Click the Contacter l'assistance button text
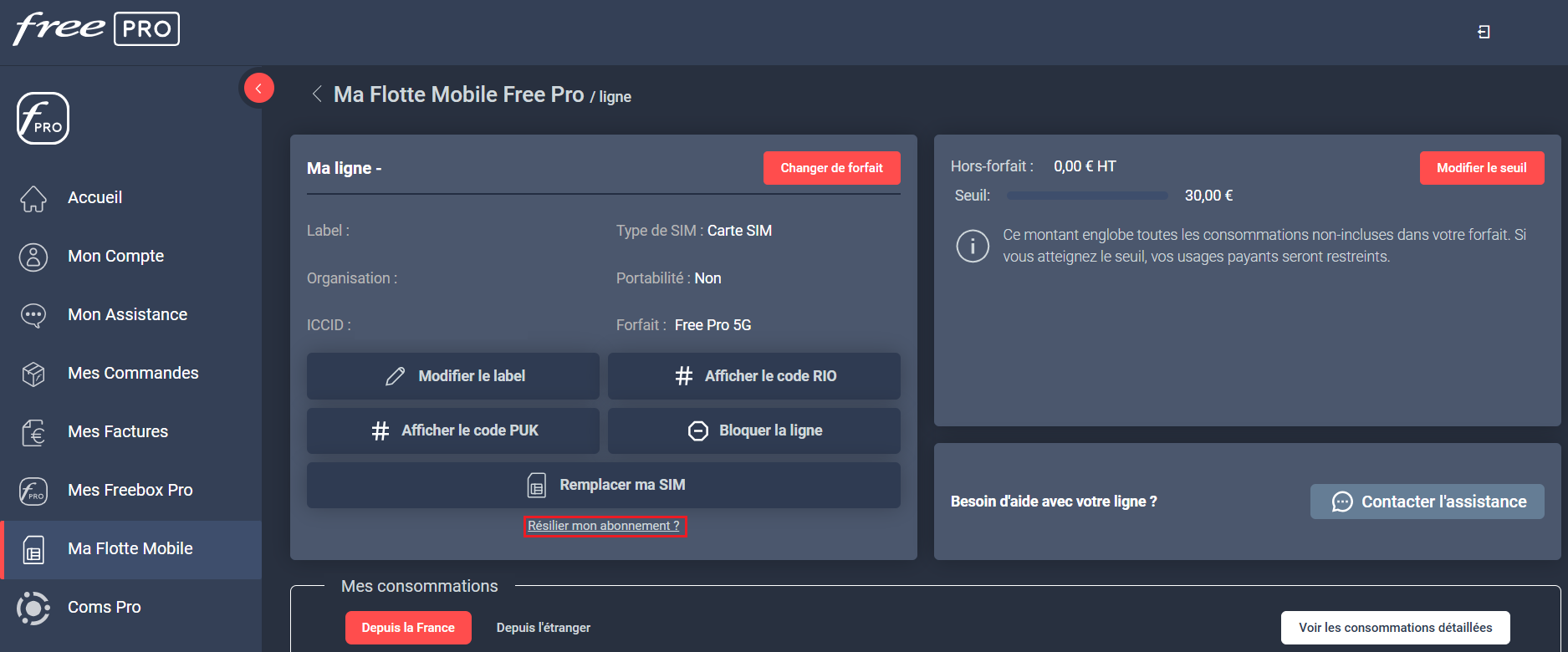The height and width of the screenshot is (652, 1568). 1444,502
